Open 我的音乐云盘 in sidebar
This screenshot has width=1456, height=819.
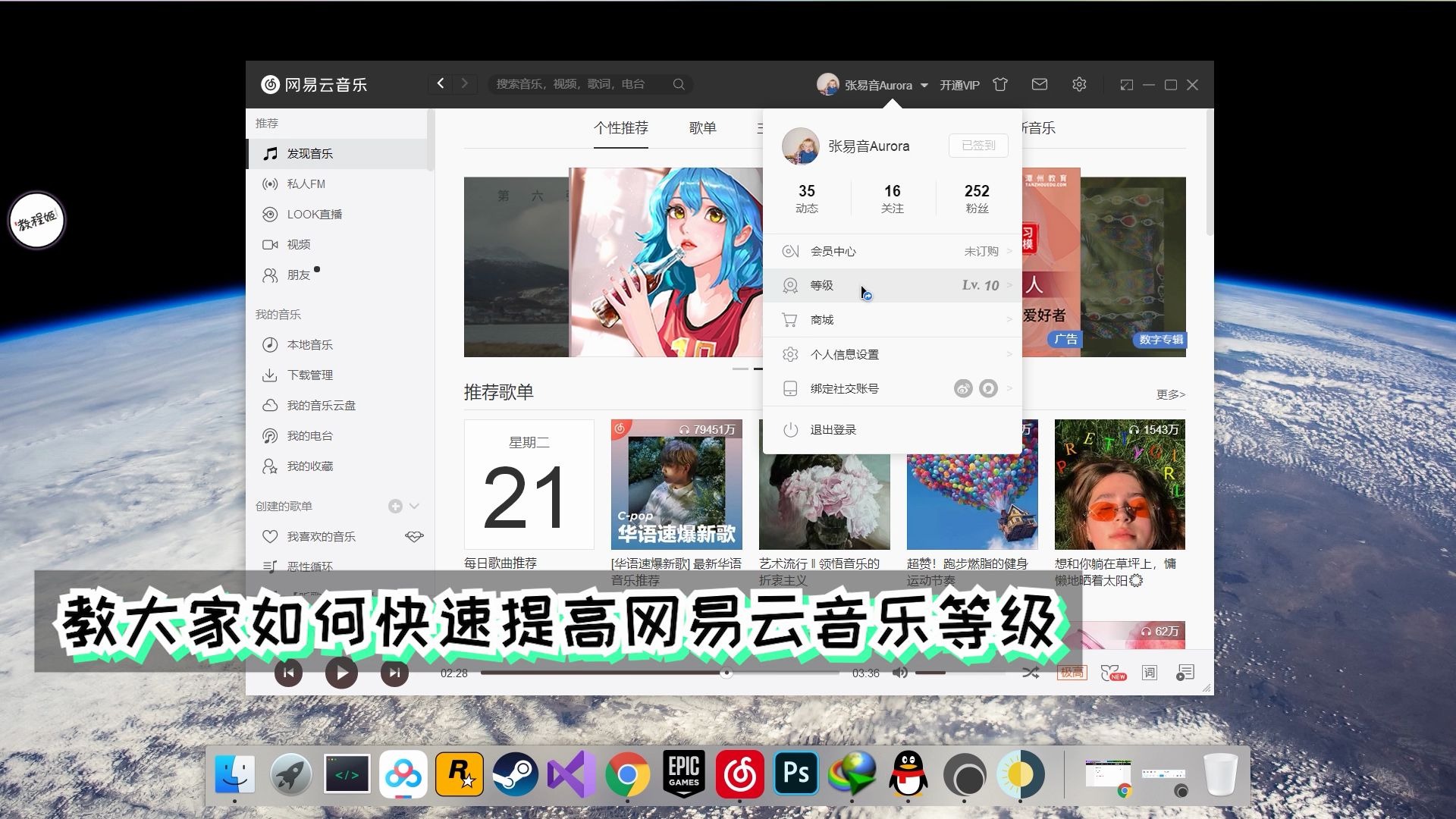click(338, 405)
